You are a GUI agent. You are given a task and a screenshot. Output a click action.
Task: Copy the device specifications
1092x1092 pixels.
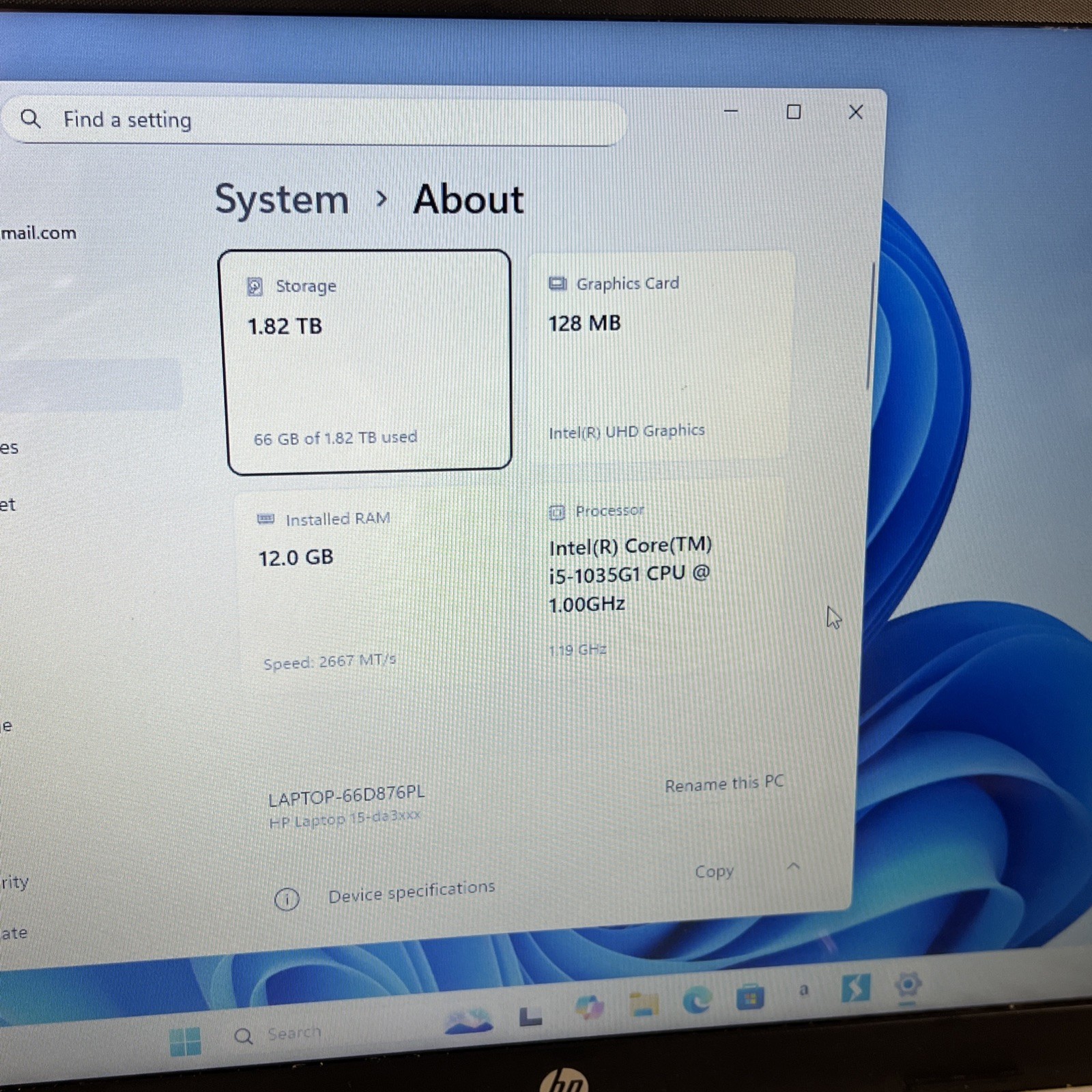[x=714, y=872]
